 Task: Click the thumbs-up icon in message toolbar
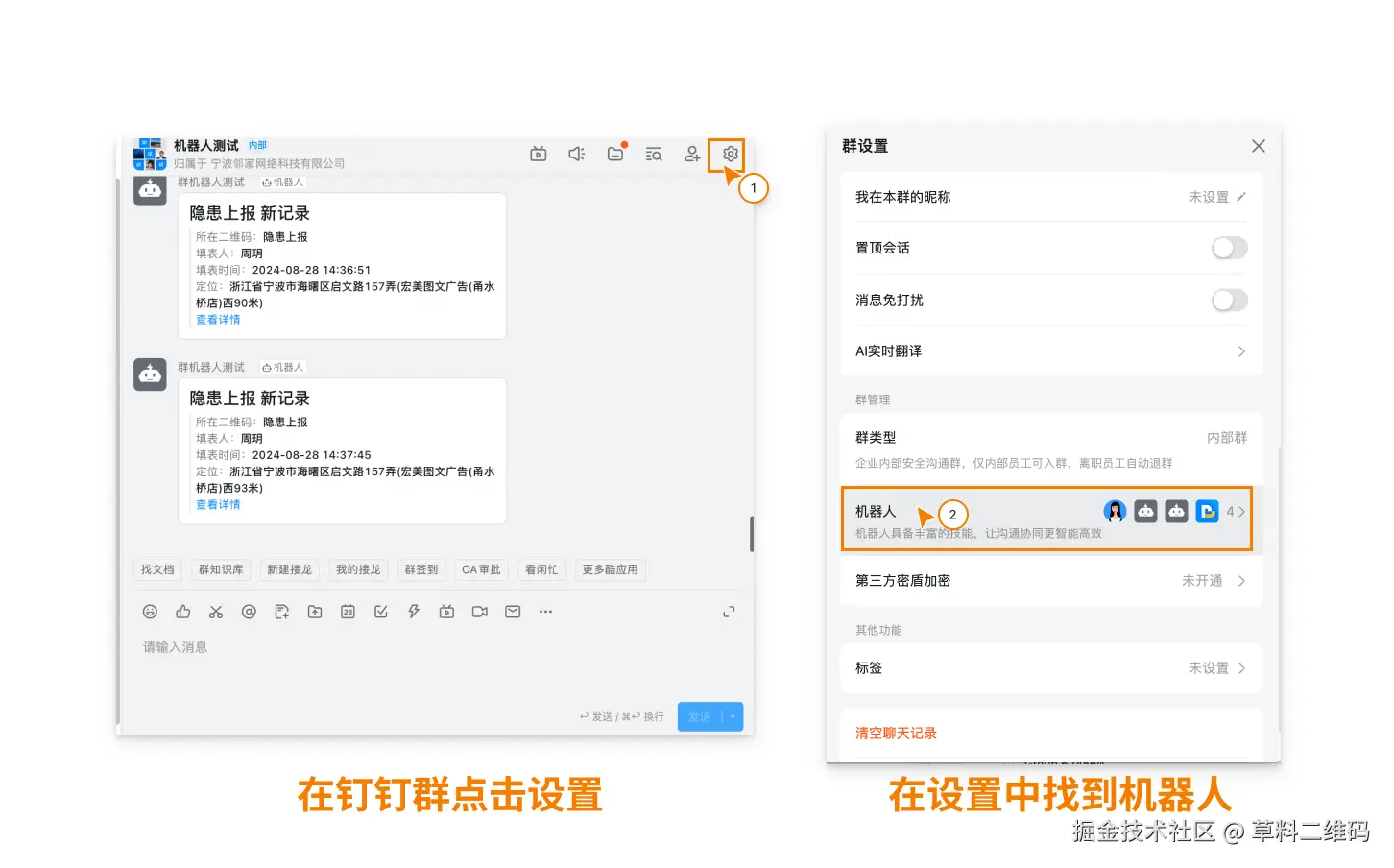pyautogui.click(x=183, y=612)
